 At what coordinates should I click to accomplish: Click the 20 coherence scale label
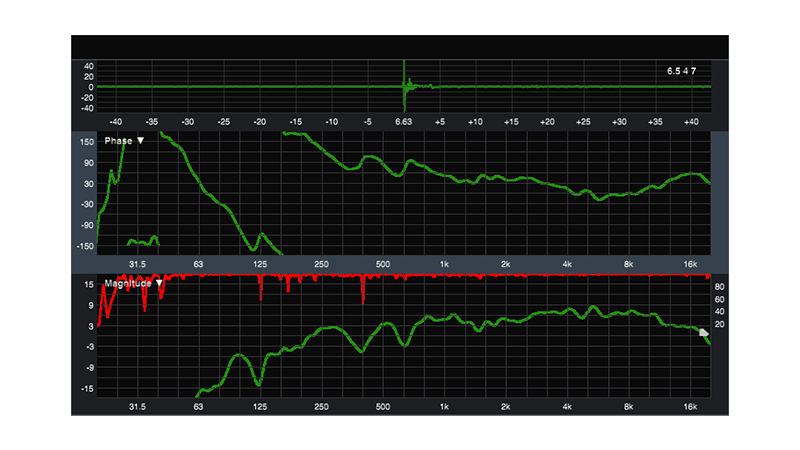(719, 325)
